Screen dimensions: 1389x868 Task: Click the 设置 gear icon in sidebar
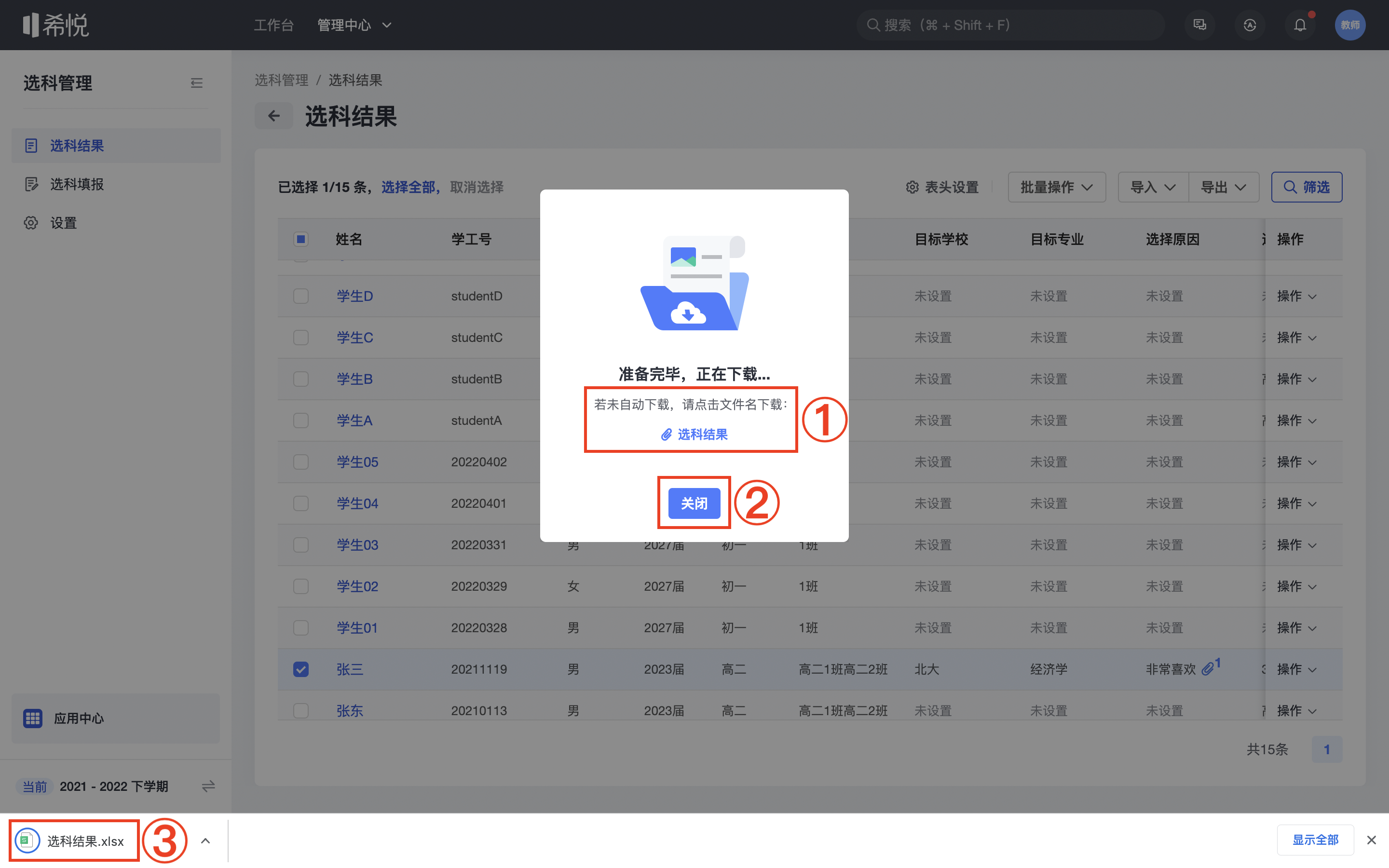tap(31, 223)
